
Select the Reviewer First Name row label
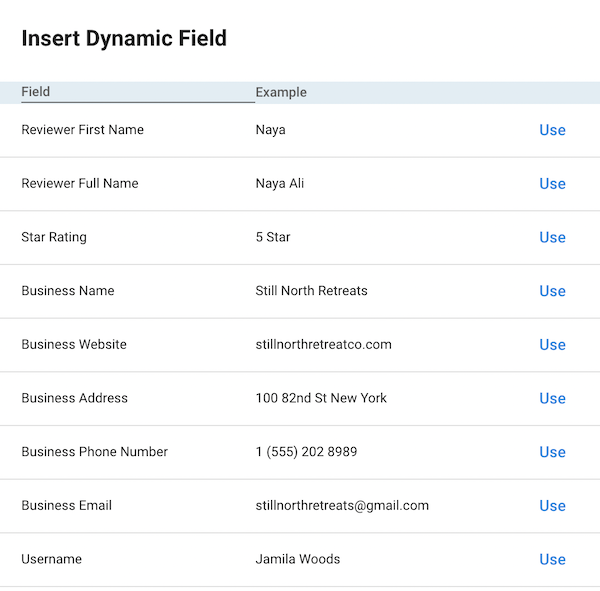pos(83,130)
